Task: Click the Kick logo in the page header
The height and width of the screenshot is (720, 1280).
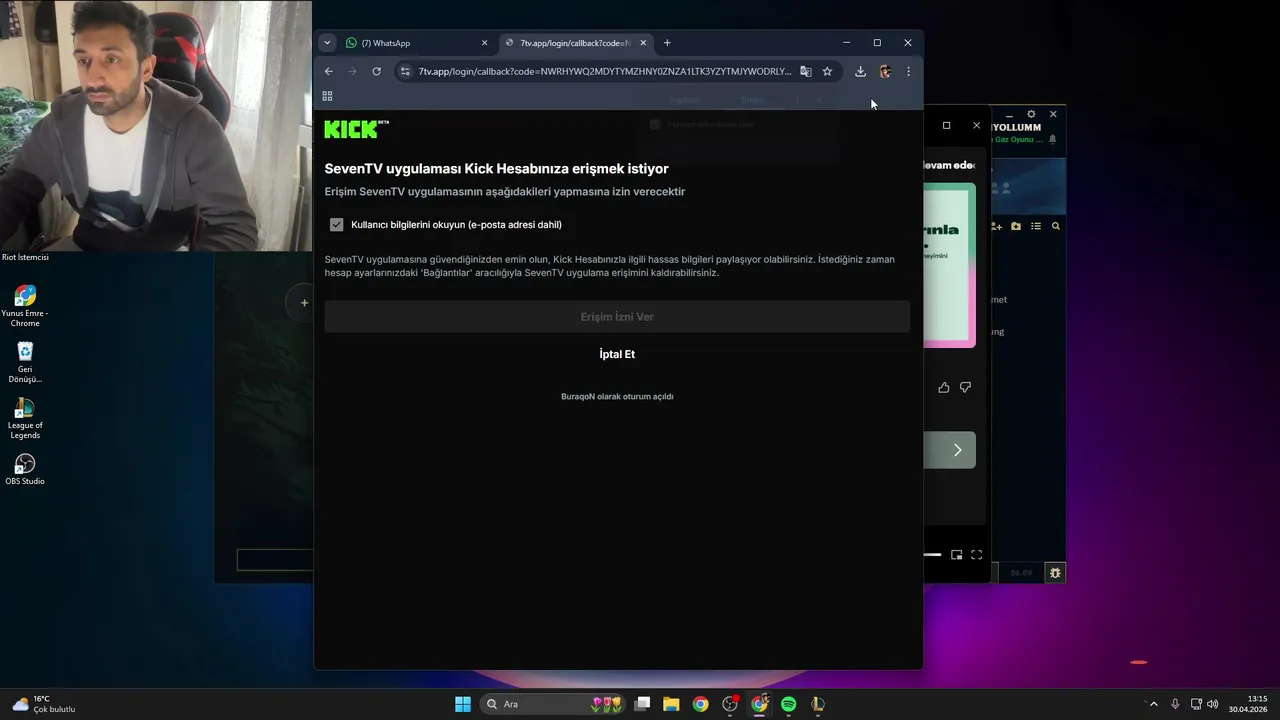Action: click(356, 129)
